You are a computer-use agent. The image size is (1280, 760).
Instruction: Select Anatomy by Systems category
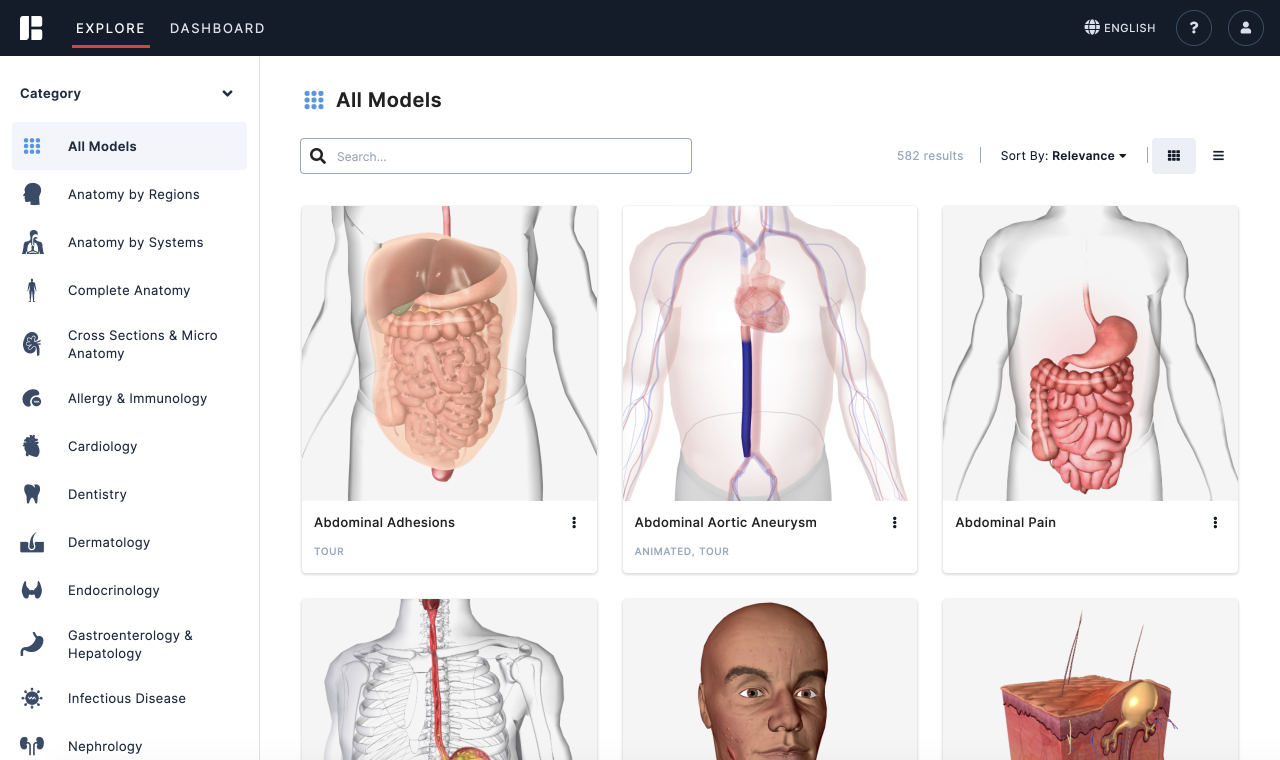click(129, 242)
